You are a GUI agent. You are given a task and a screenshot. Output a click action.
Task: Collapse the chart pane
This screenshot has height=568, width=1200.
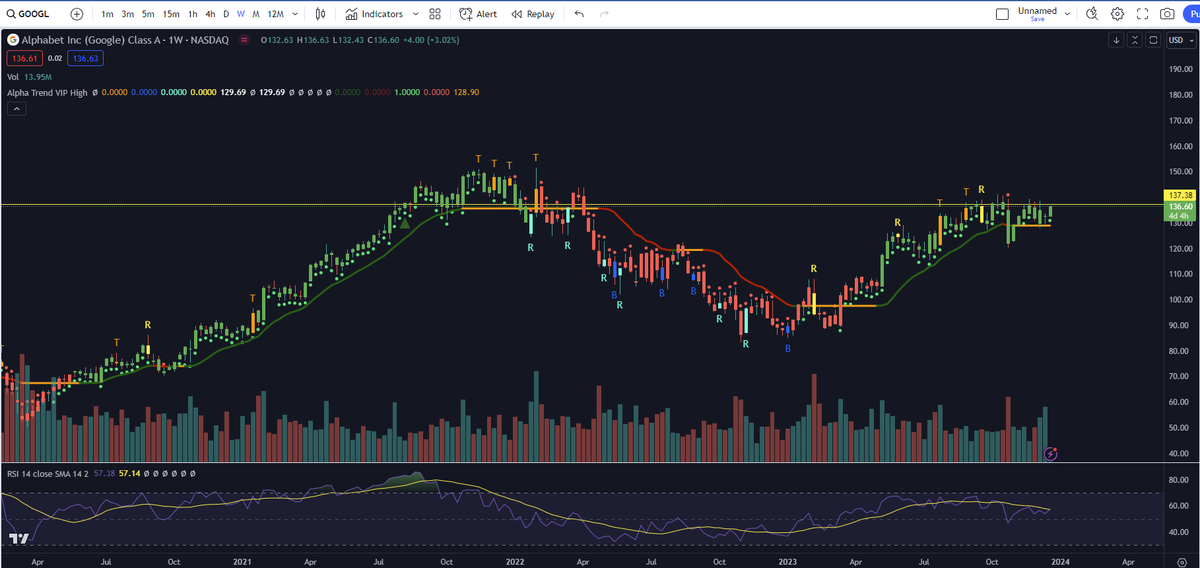[x=1135, y=40]
